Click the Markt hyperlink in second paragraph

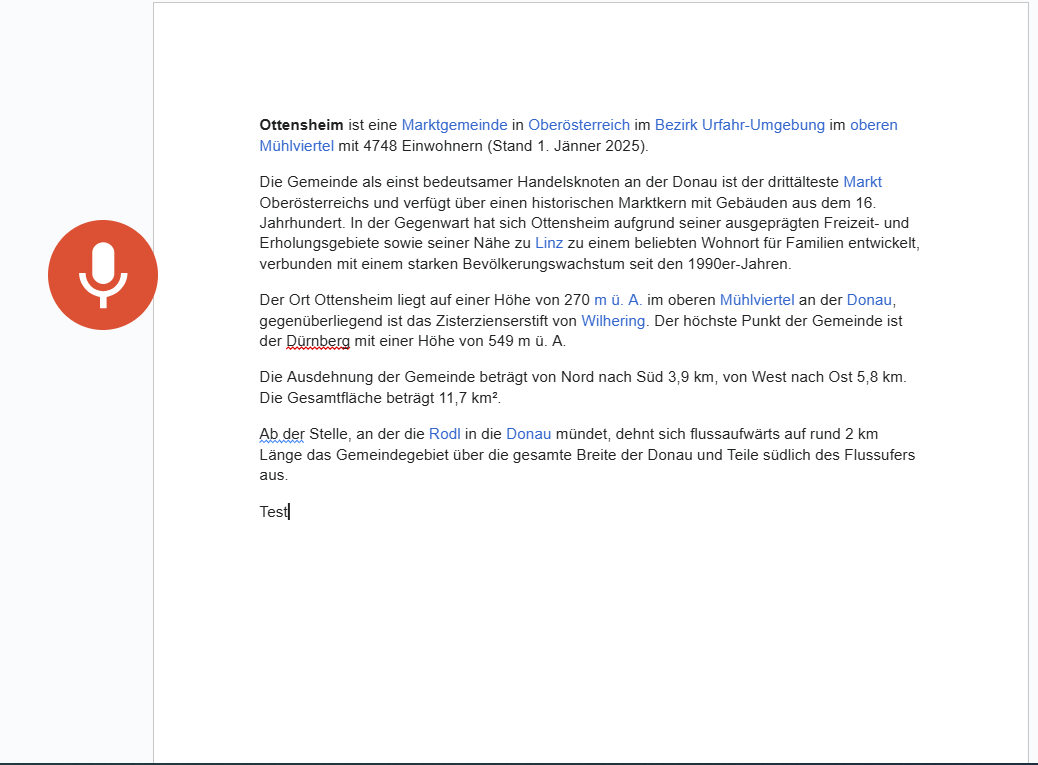click(x=862, y=182)
